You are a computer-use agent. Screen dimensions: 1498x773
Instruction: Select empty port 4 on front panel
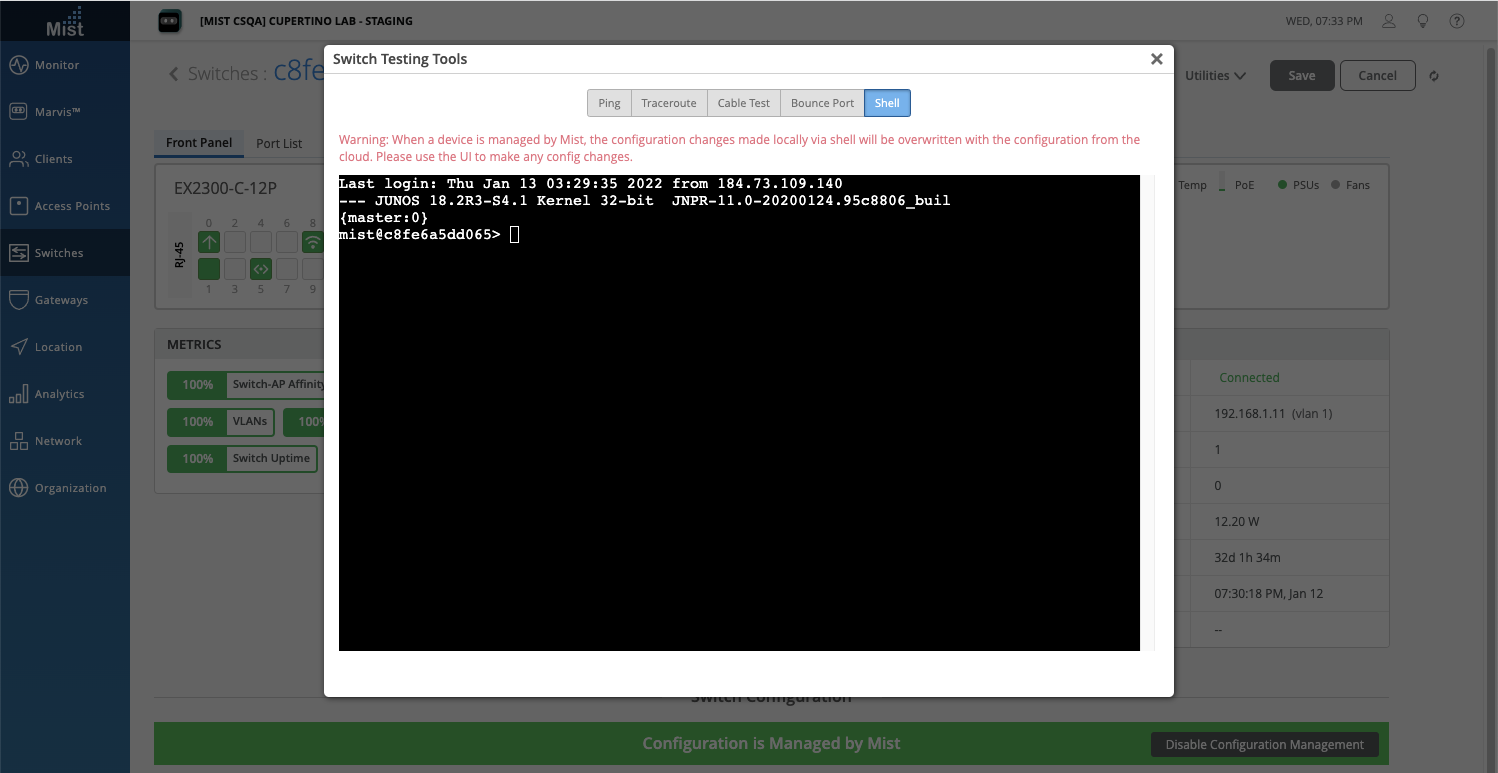[x=261, y=242]
